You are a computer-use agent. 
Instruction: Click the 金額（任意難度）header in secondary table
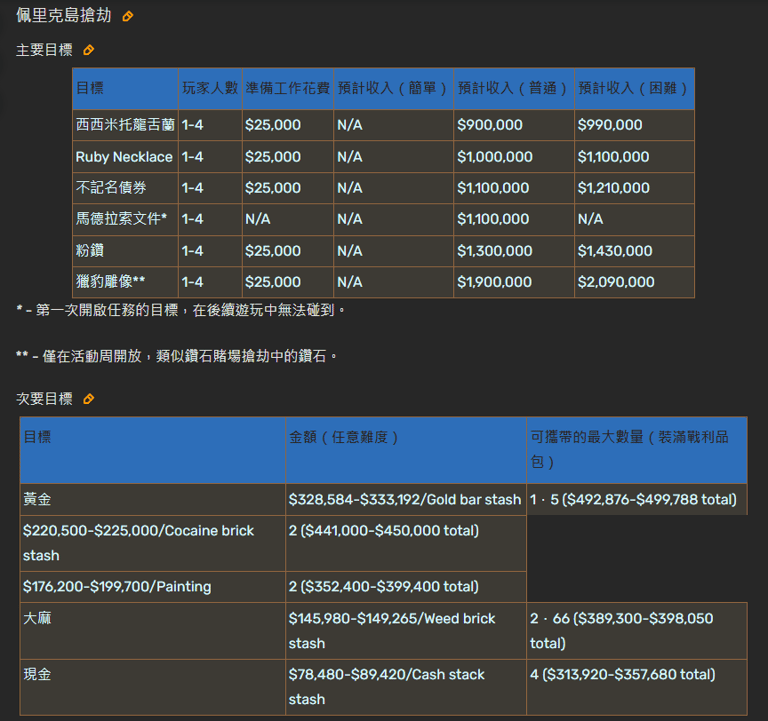pos(345,438)
